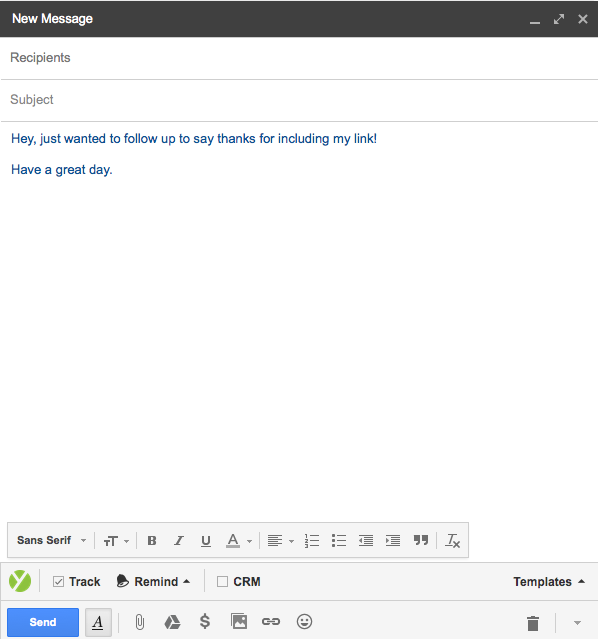Expand the Templates menu

(549, 582)
